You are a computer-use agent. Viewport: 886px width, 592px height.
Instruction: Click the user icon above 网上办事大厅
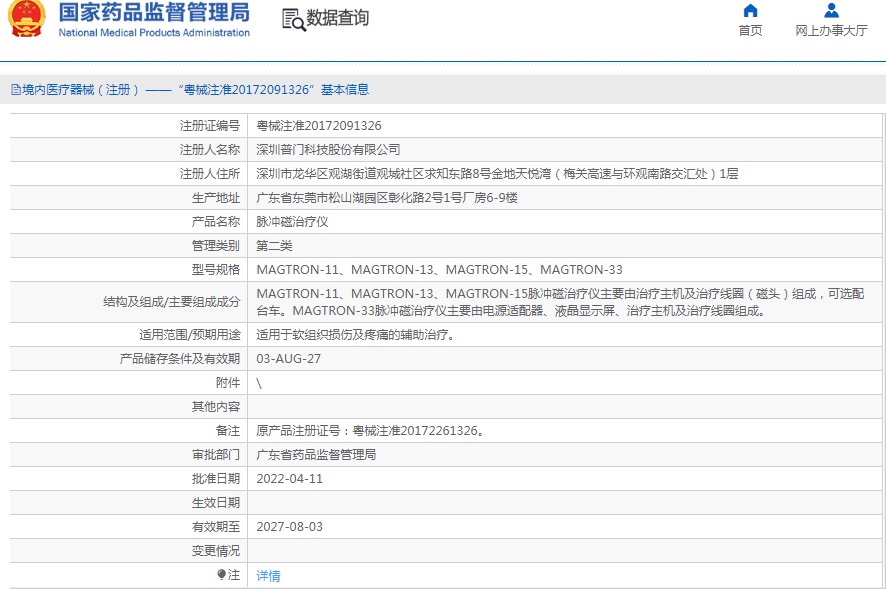click(x=831, y=11)
